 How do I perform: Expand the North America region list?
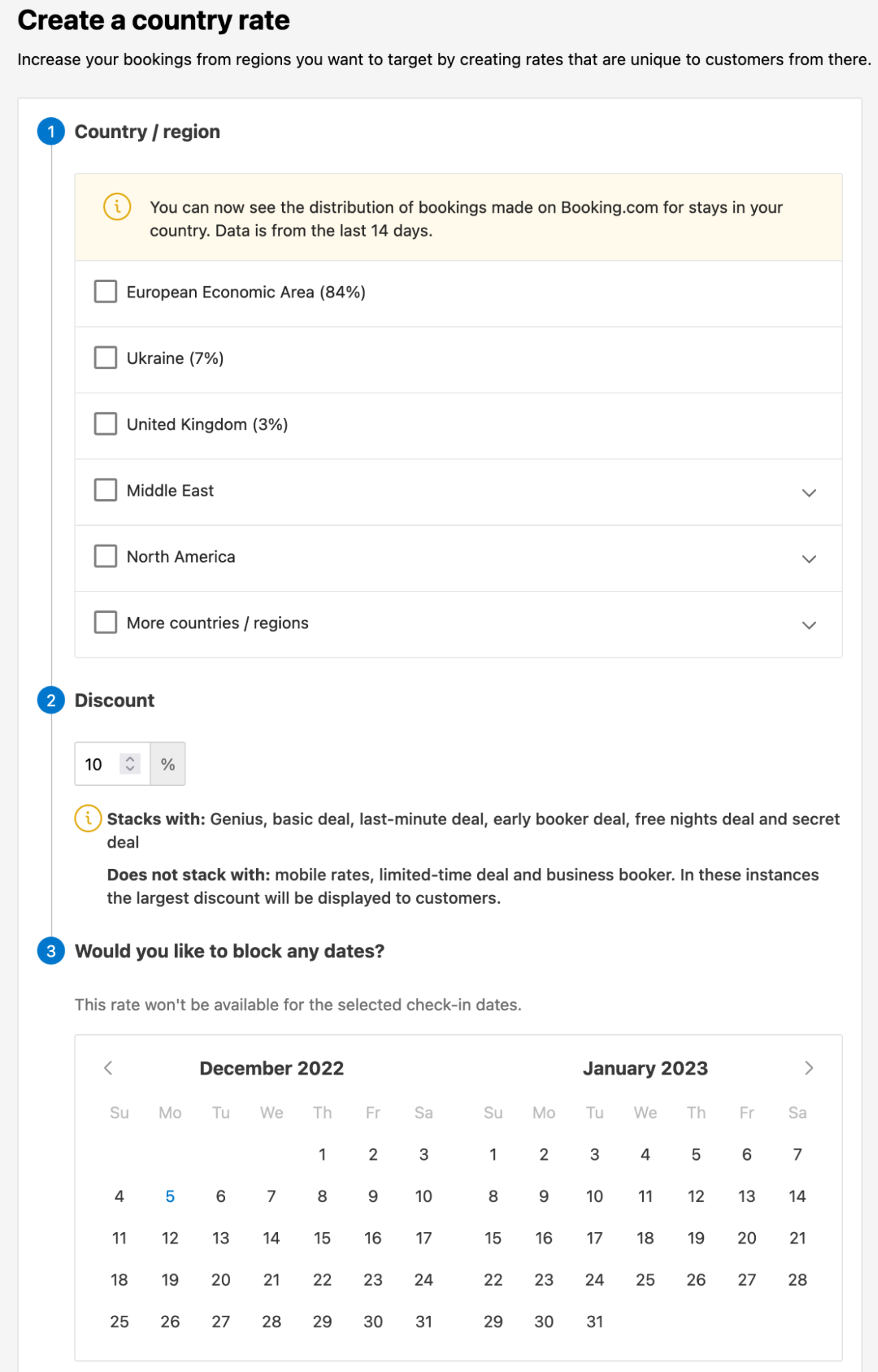point(809,558)
